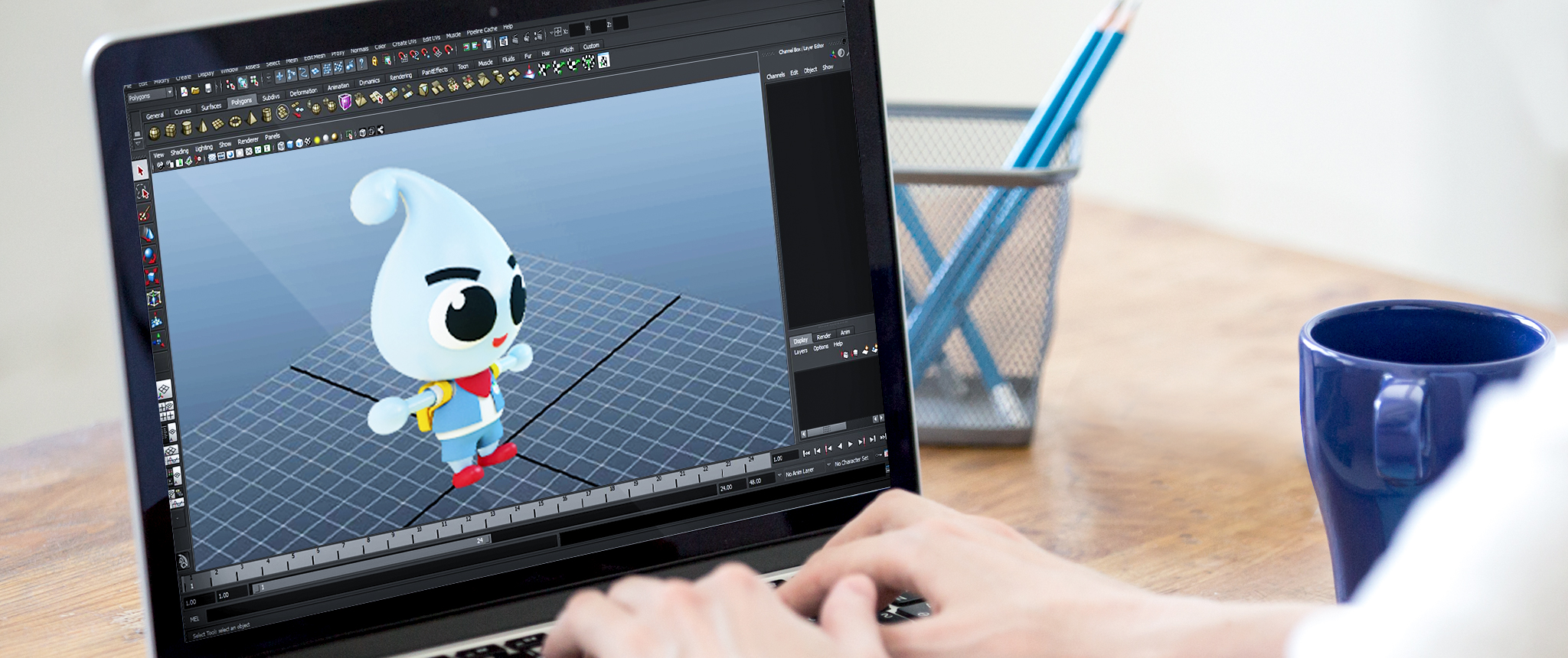Viewport: 1568px width, 658px height.
Task: Toggle snap to points
Action: coord(426,53)
